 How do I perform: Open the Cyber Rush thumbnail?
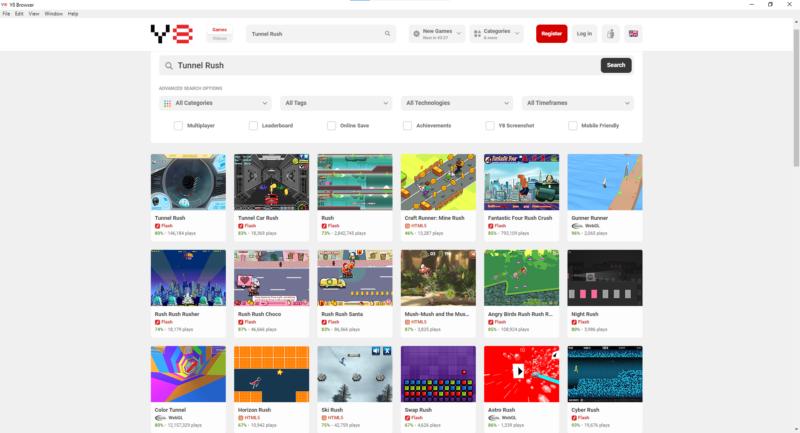click(605, 374)
